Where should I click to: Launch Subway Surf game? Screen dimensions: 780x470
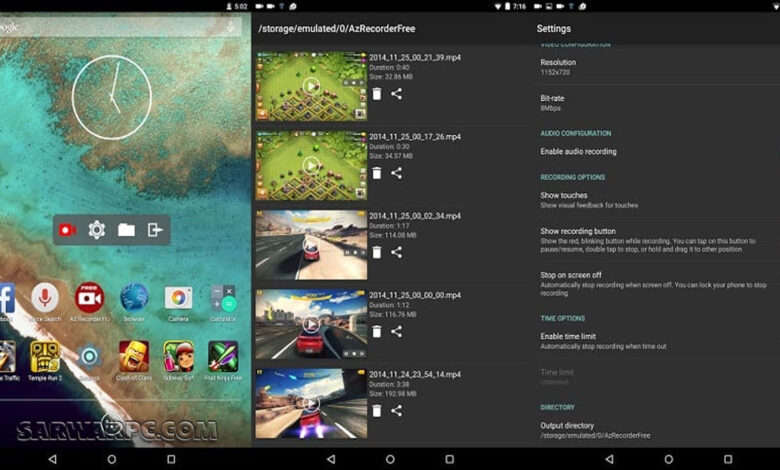coord(179,357)
